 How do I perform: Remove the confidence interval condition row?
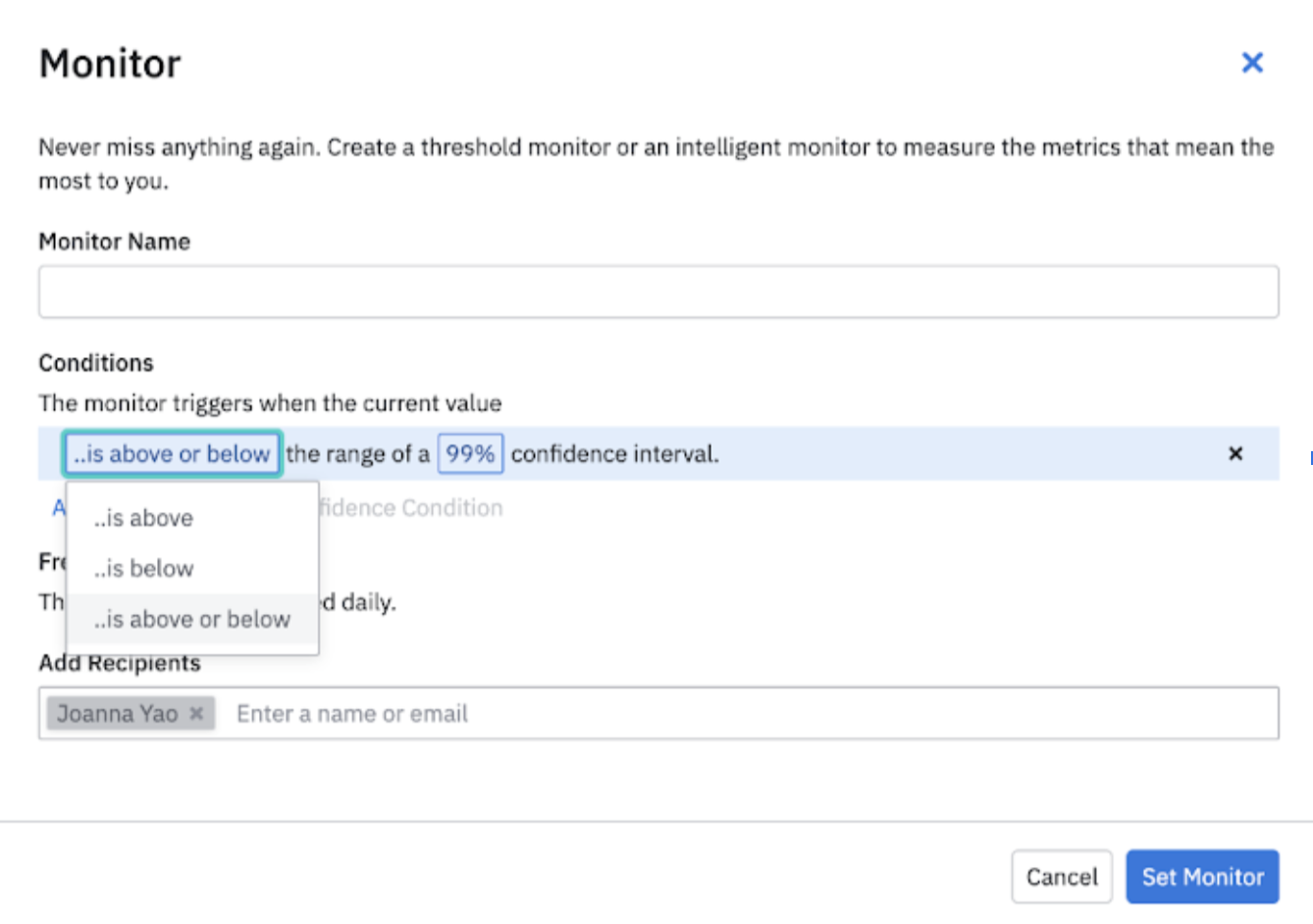coord(1235,453)
